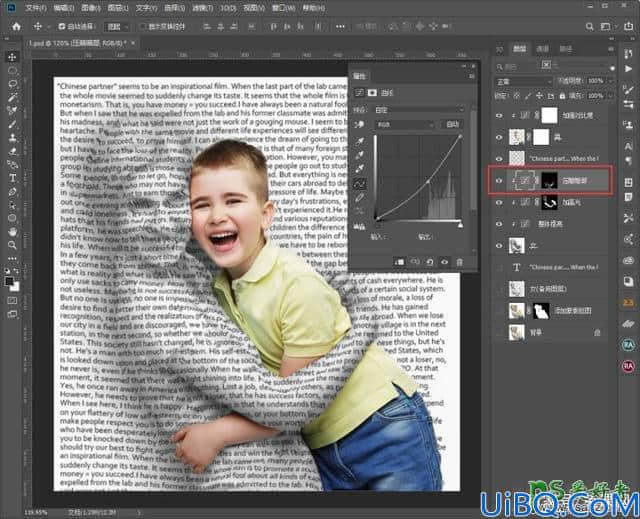Viewport: 640px width, 519px height.
Task: Enable the show transform controls checkbox
Action: pyautogui.click(x=143, y=27)
